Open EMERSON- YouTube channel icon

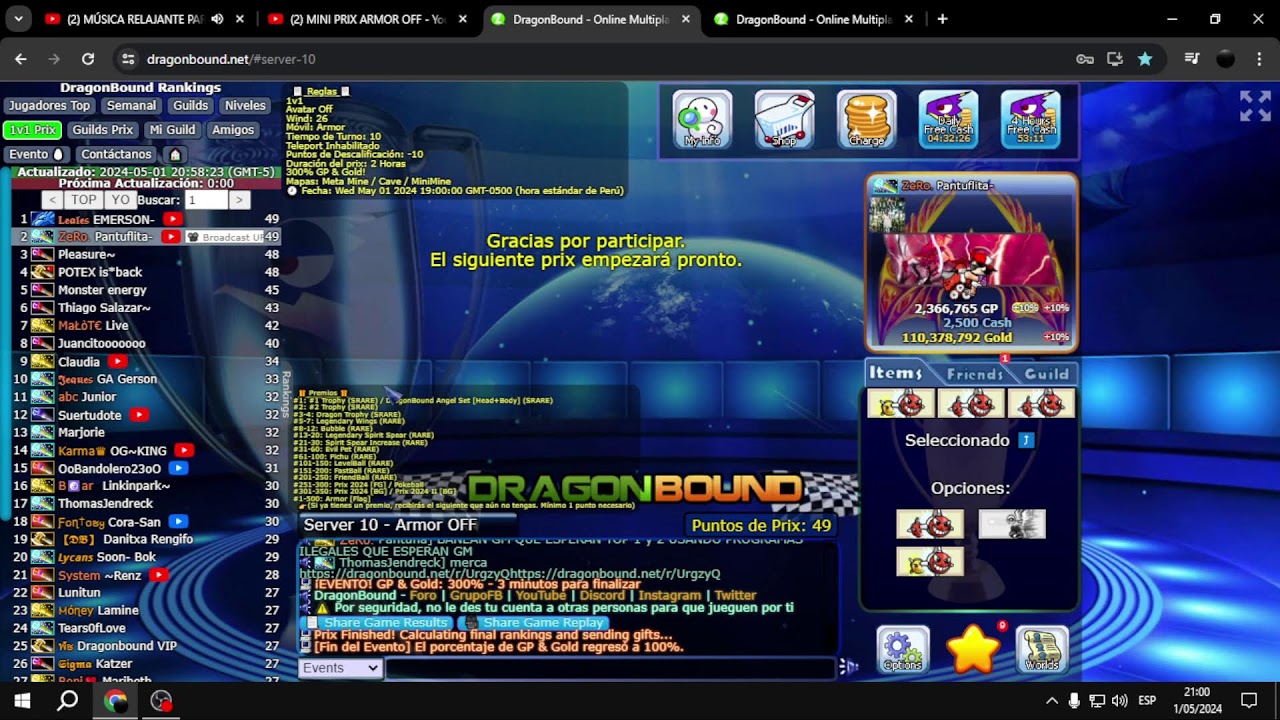pyautogui.click(x=172, y=219)
